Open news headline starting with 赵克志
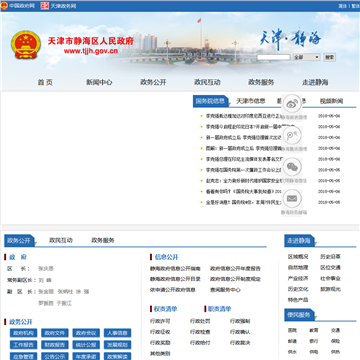360x360 pixels. (244, 181)
